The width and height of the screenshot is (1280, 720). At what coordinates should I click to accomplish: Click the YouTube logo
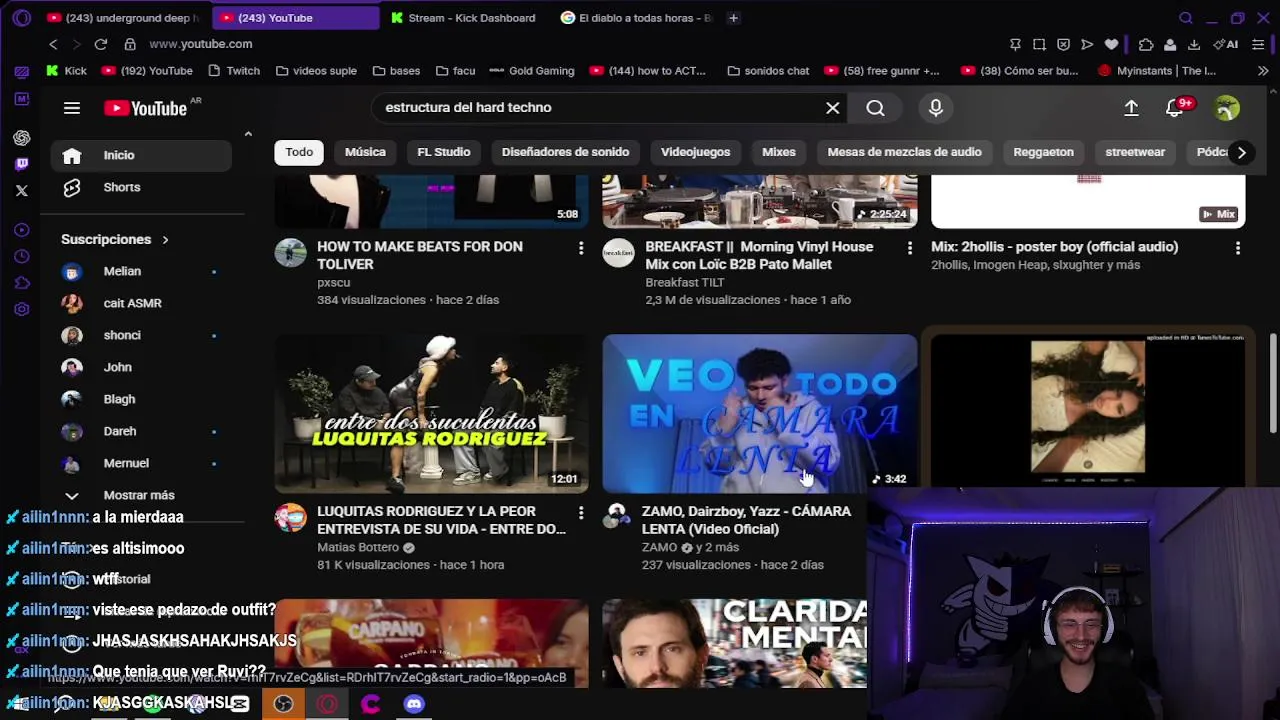pyautogui.click(x=146, y=108)
